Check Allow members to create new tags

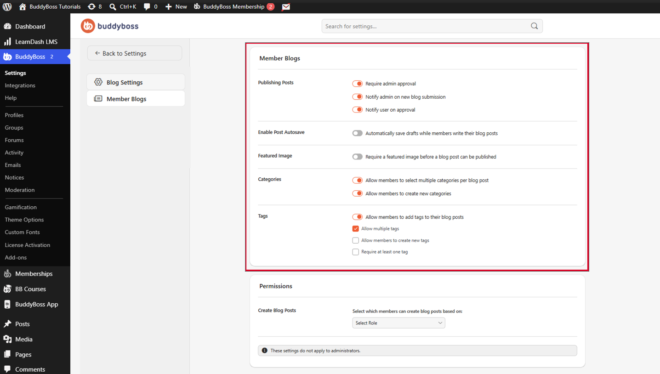click(x=356, y=240)
